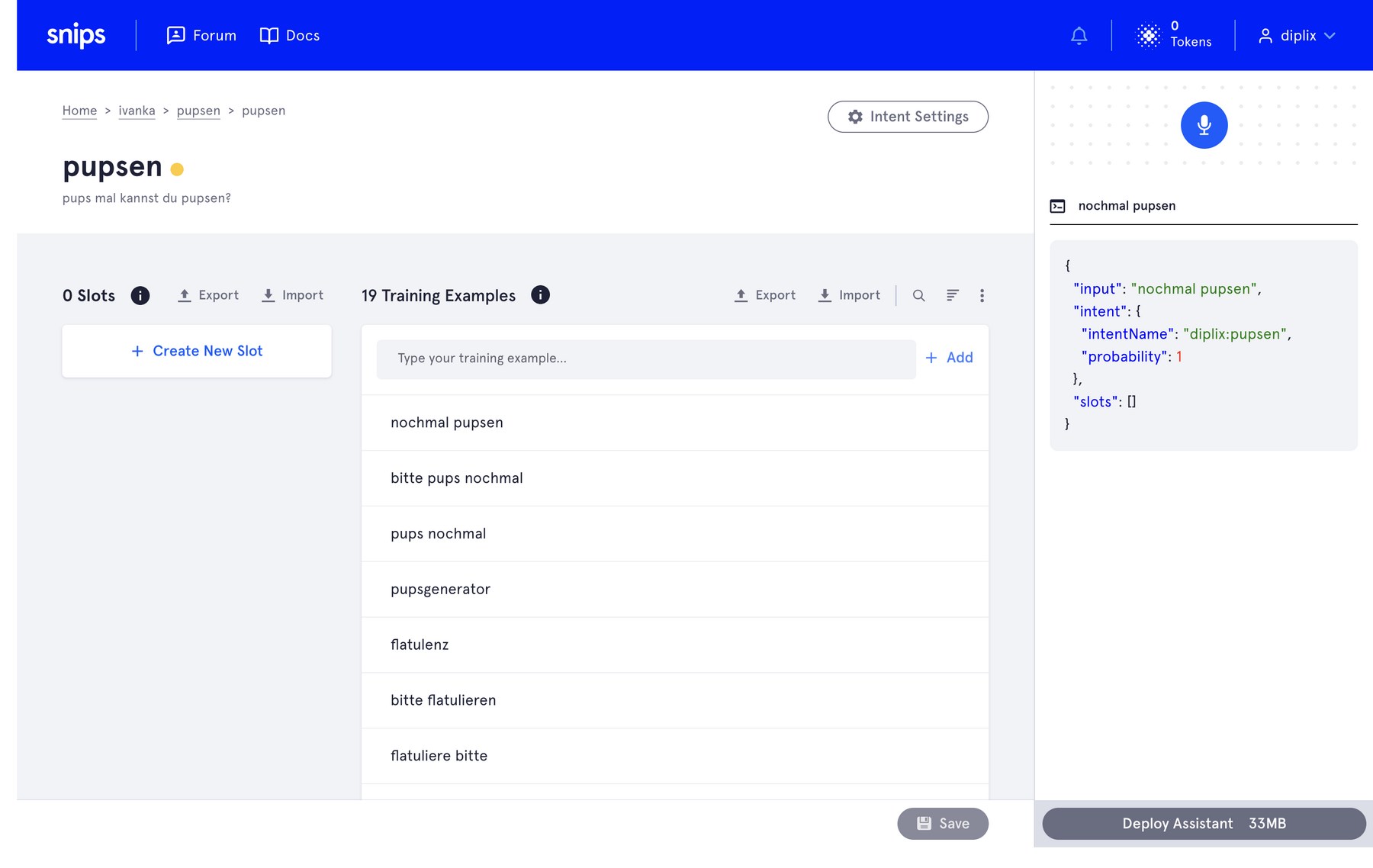Click the microphone button to speak

[x=1204, y=125]
